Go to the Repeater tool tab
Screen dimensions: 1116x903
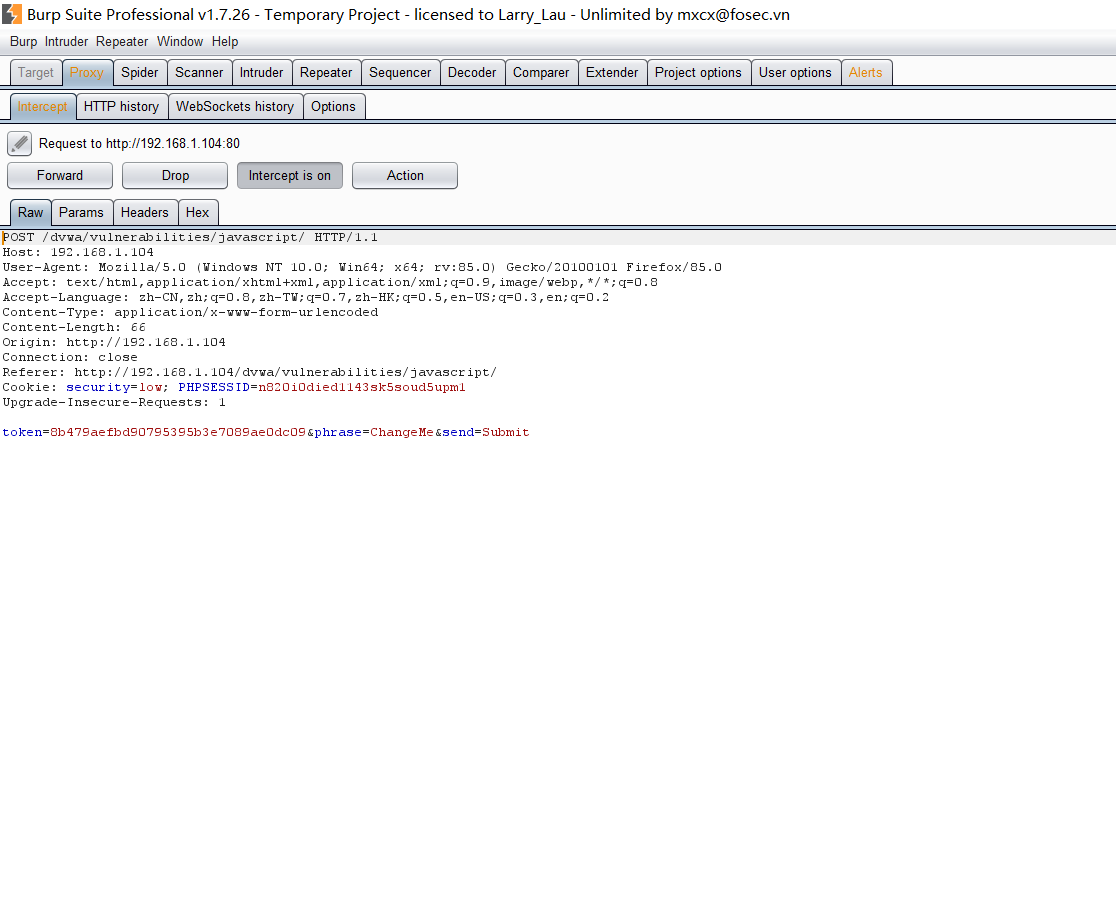click(326, 72)
